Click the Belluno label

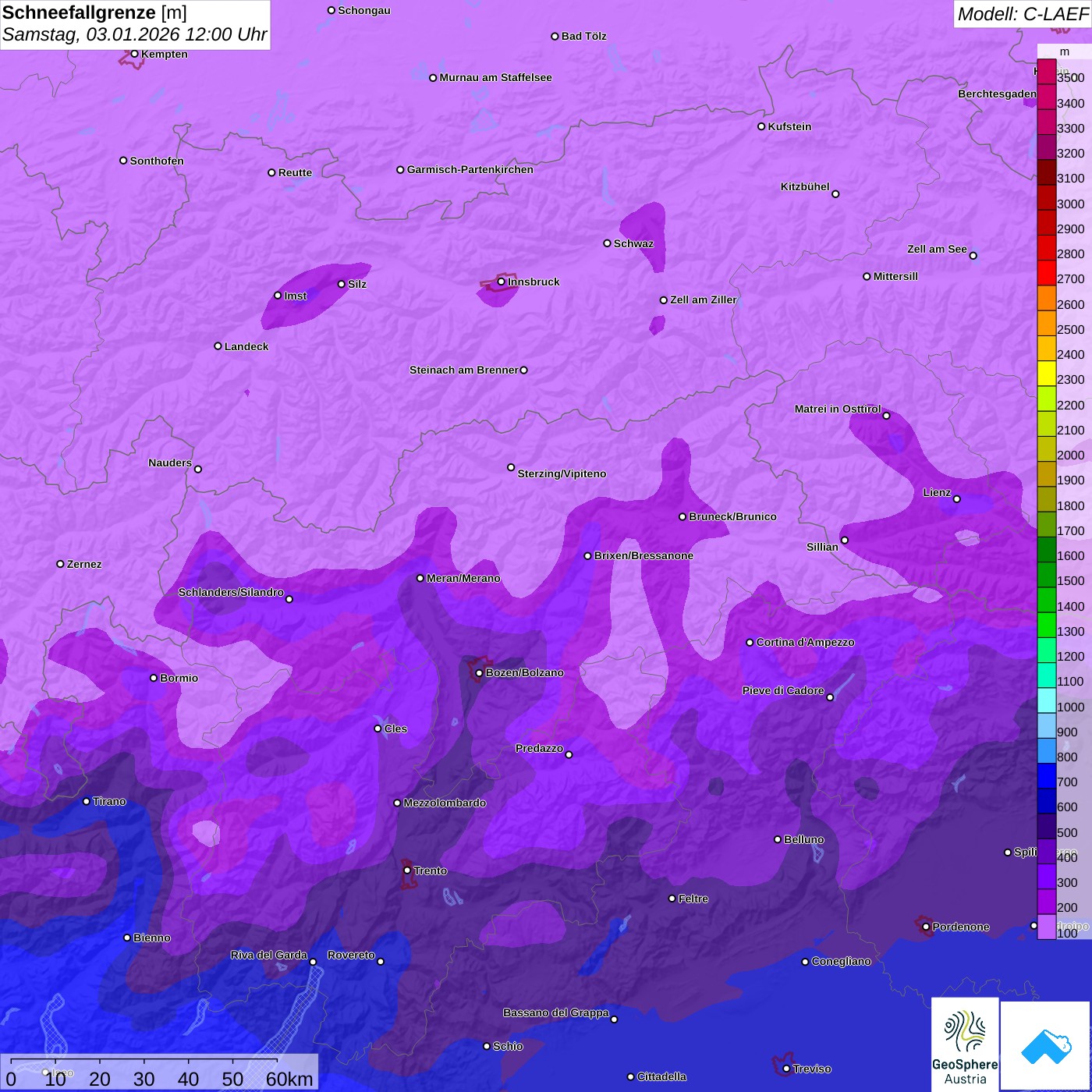coord(803,839)
